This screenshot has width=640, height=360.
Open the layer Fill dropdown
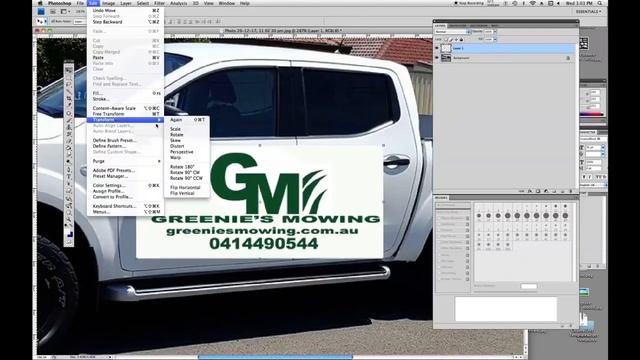click(x=495, y=40)
